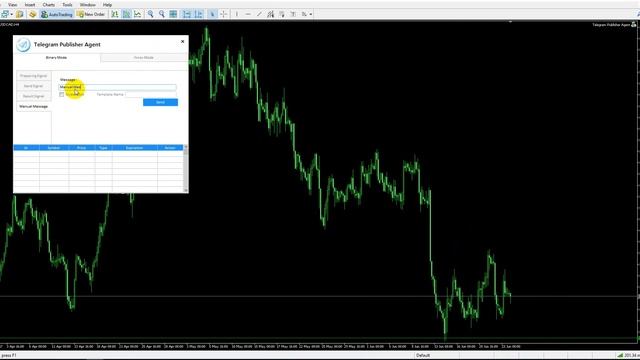Image resolution: width=640 pixels, height=360 pixels.
Task: Click the Telegram Publisher Agent label top-right of chart
Action: tap(611, 25)
